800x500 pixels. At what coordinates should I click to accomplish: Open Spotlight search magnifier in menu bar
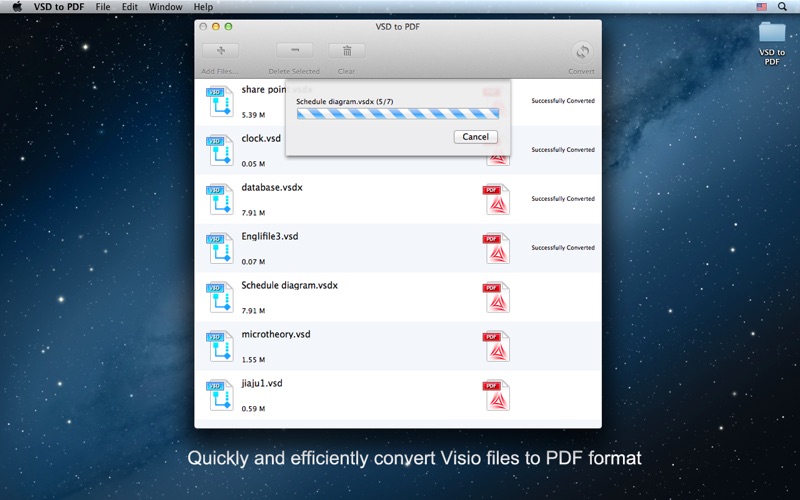point(782,7)
